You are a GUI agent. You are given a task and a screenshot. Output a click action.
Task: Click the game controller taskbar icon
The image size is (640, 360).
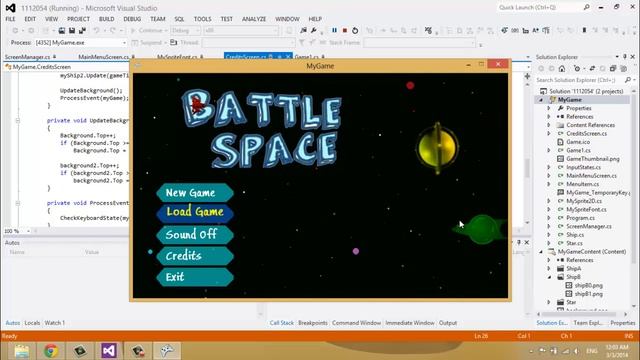pyautogui.click(x=167, y=351)
